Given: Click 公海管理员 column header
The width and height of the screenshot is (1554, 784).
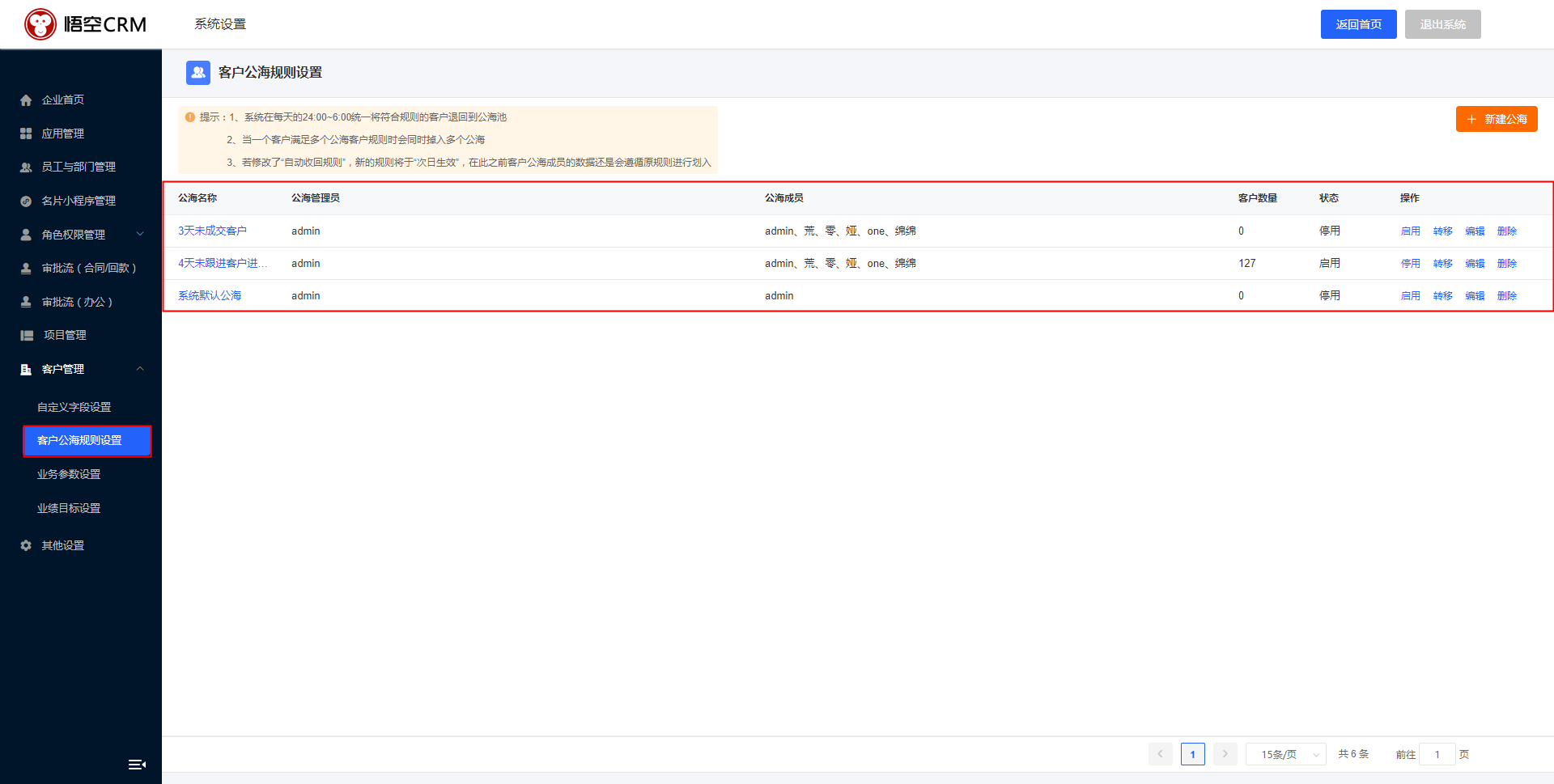Looking at the screenshot, I should coord(316,198).
